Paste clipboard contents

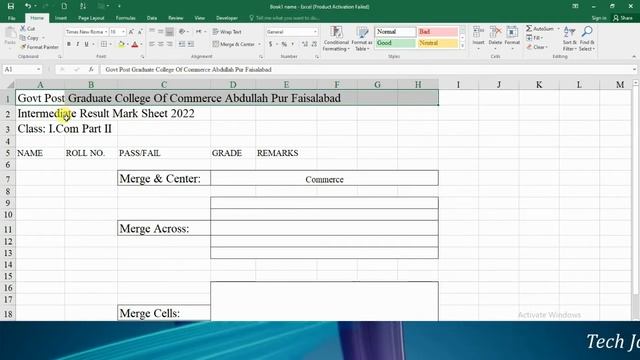tap(10, 36)
